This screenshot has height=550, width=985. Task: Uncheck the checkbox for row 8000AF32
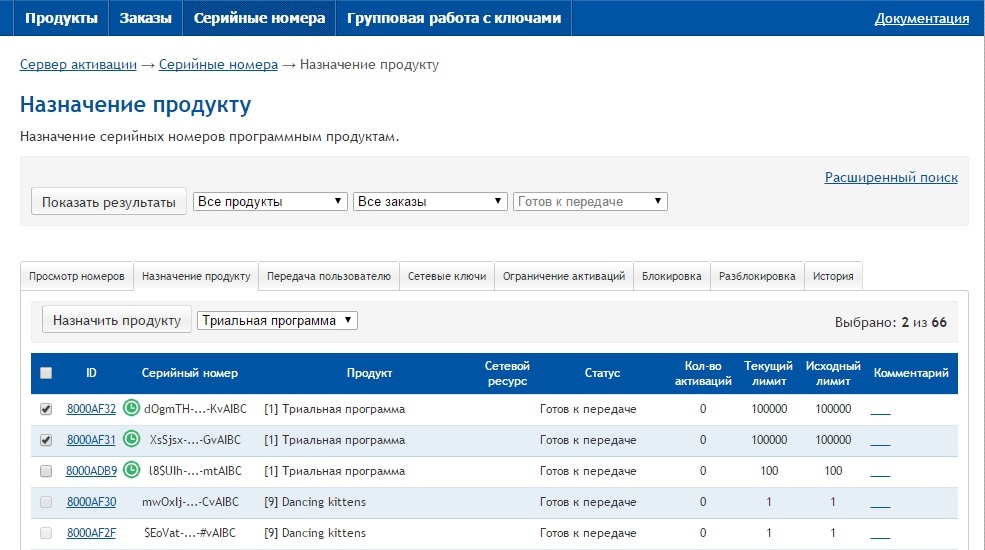click(46, 409)
